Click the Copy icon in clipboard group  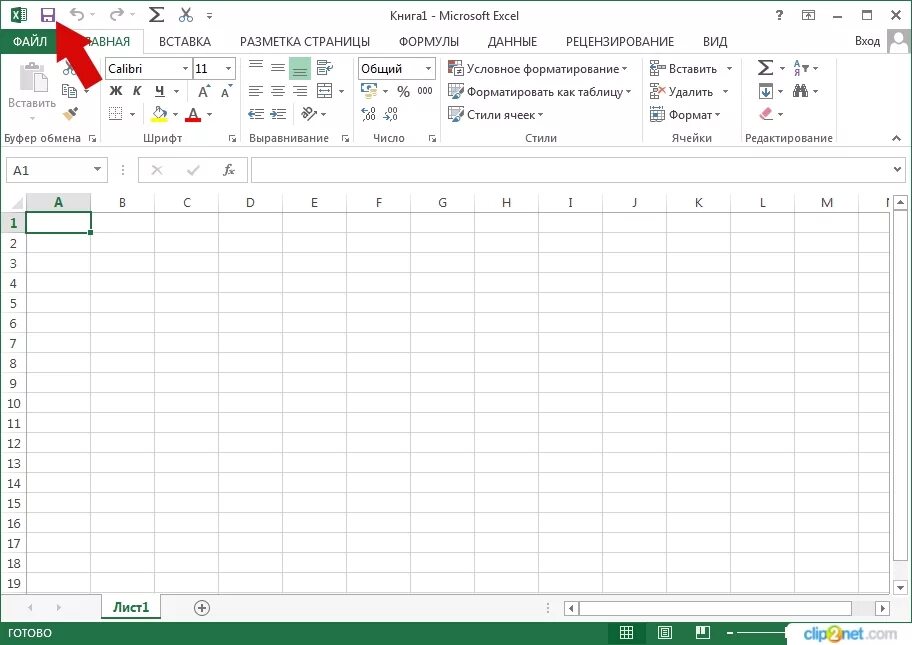69,91
